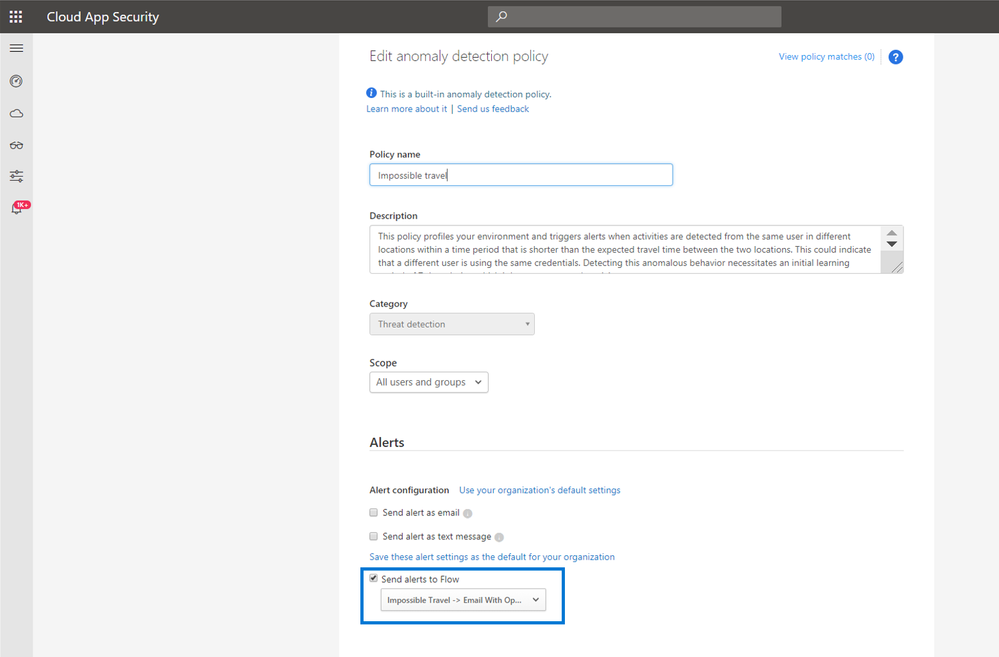Click the Policy name input field
999x657 pixels.
521,175
